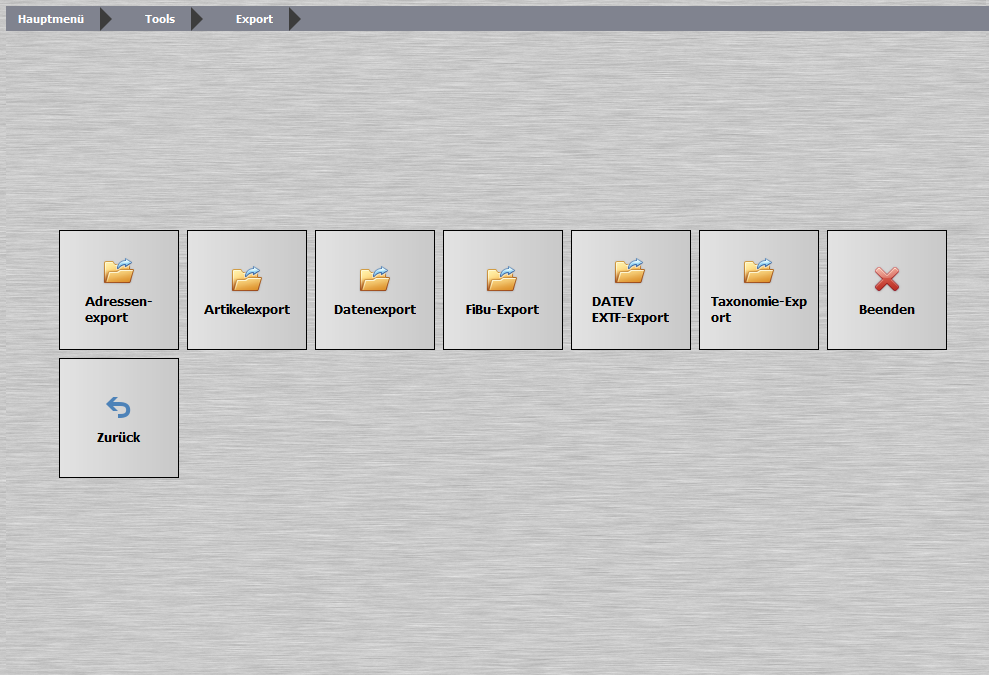Click the arrow right after Hauptmenü breadcrumb

coord(106,19)
